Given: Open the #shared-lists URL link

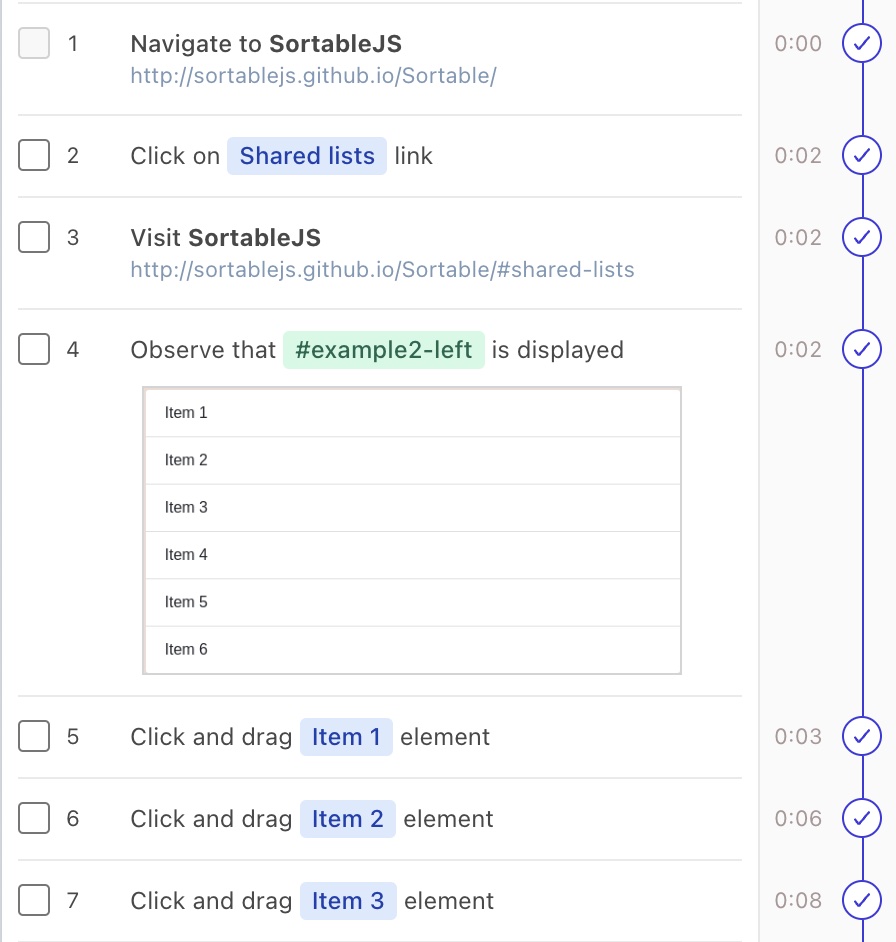Looking at the screenshot, I should pos(381,269).
